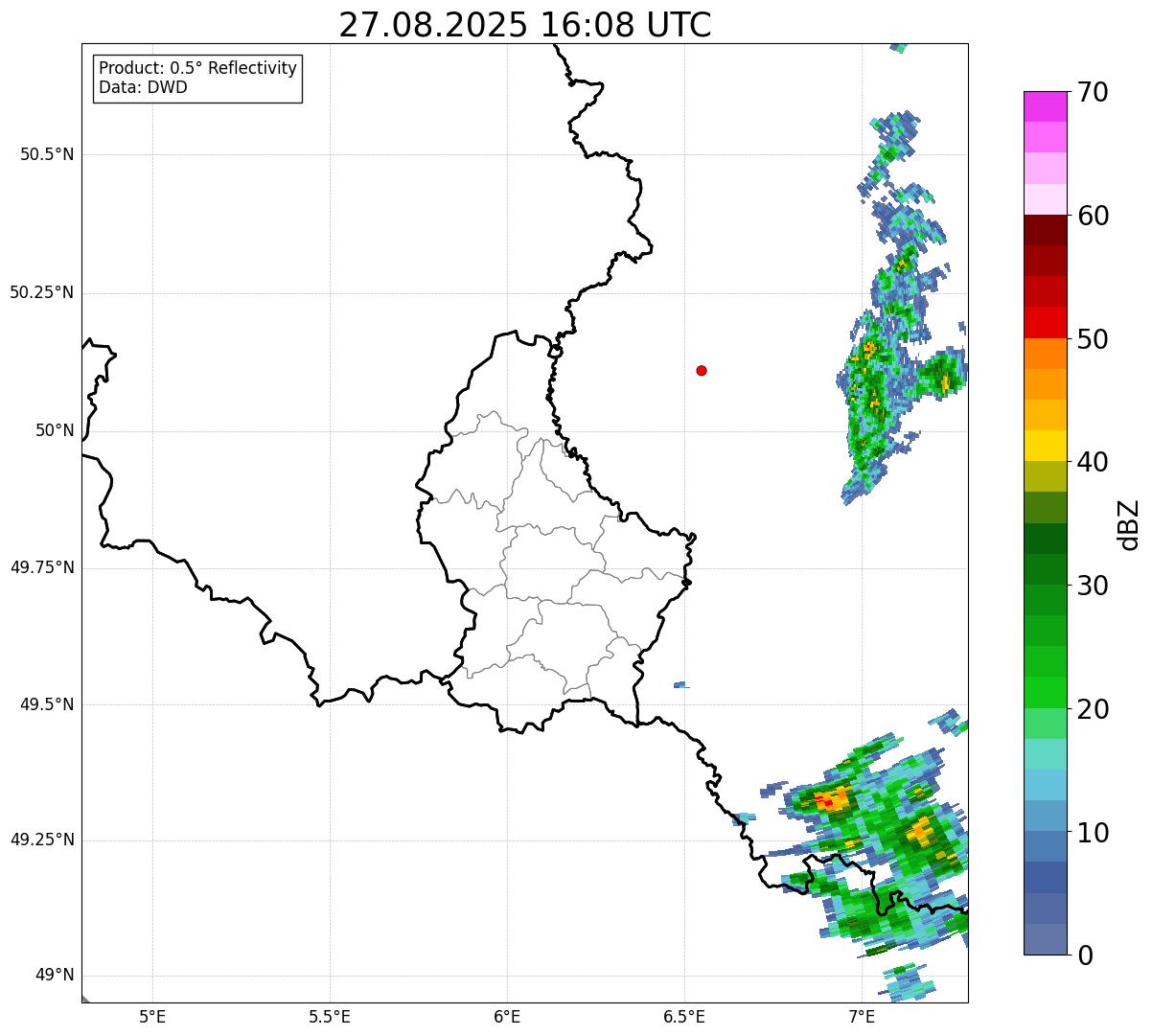Click the colorbar tick label "10"

[x=1093, y=832]
